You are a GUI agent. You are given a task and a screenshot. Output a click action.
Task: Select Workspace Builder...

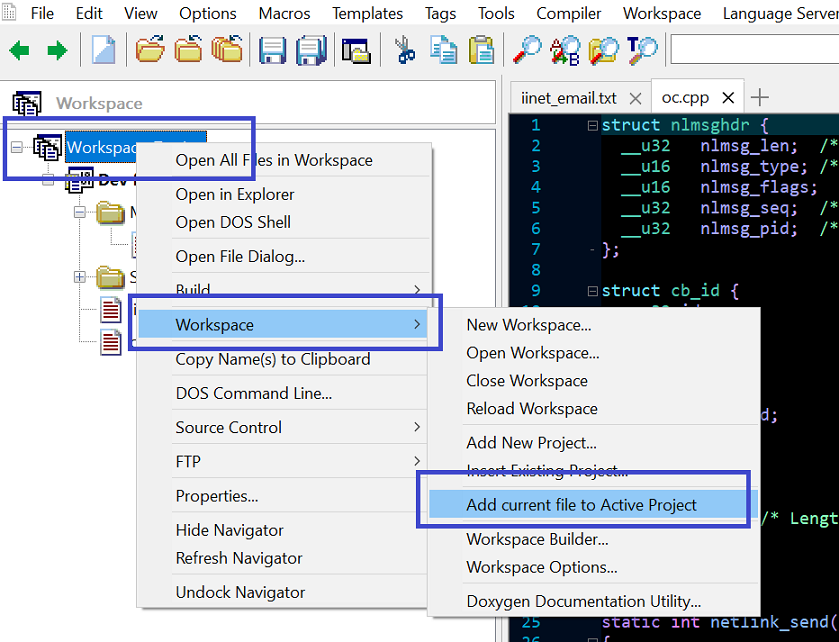coord(593,539)
